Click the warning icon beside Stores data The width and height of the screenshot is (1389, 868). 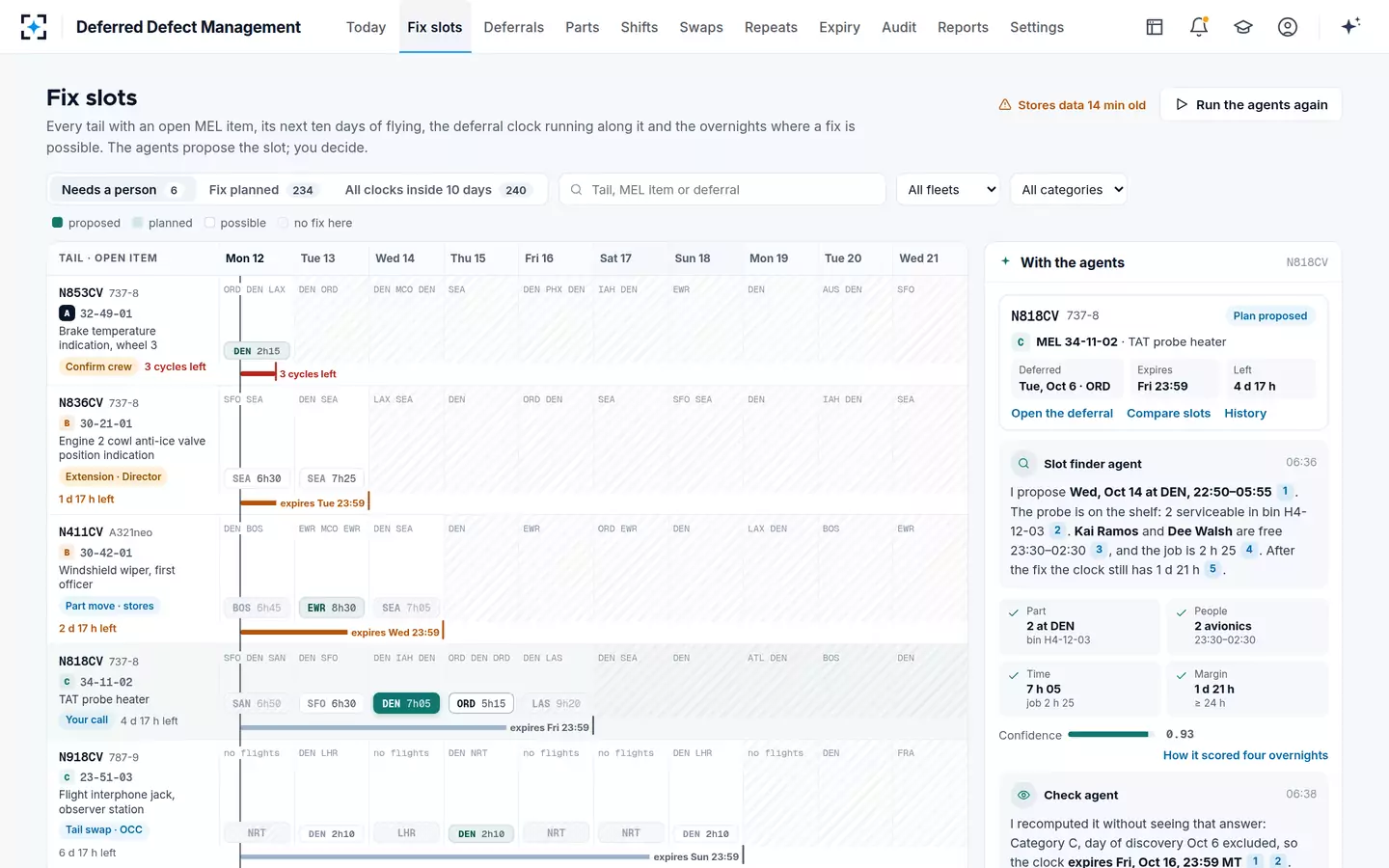click(x=1005, y=105)
